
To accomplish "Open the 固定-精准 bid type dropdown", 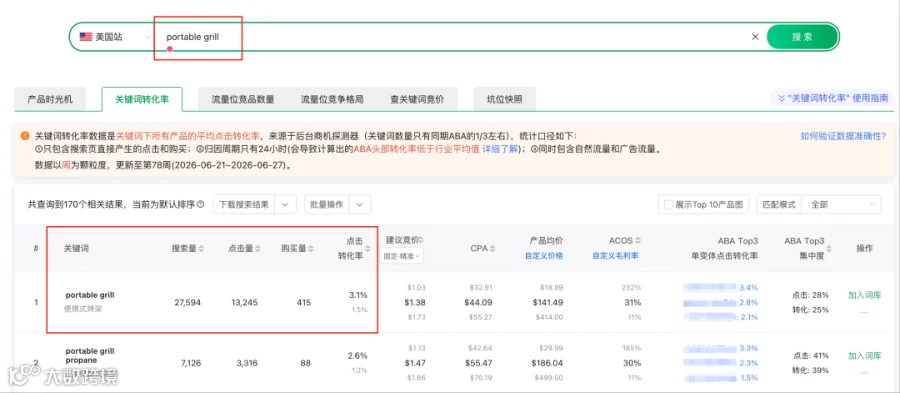I will 401,255.
